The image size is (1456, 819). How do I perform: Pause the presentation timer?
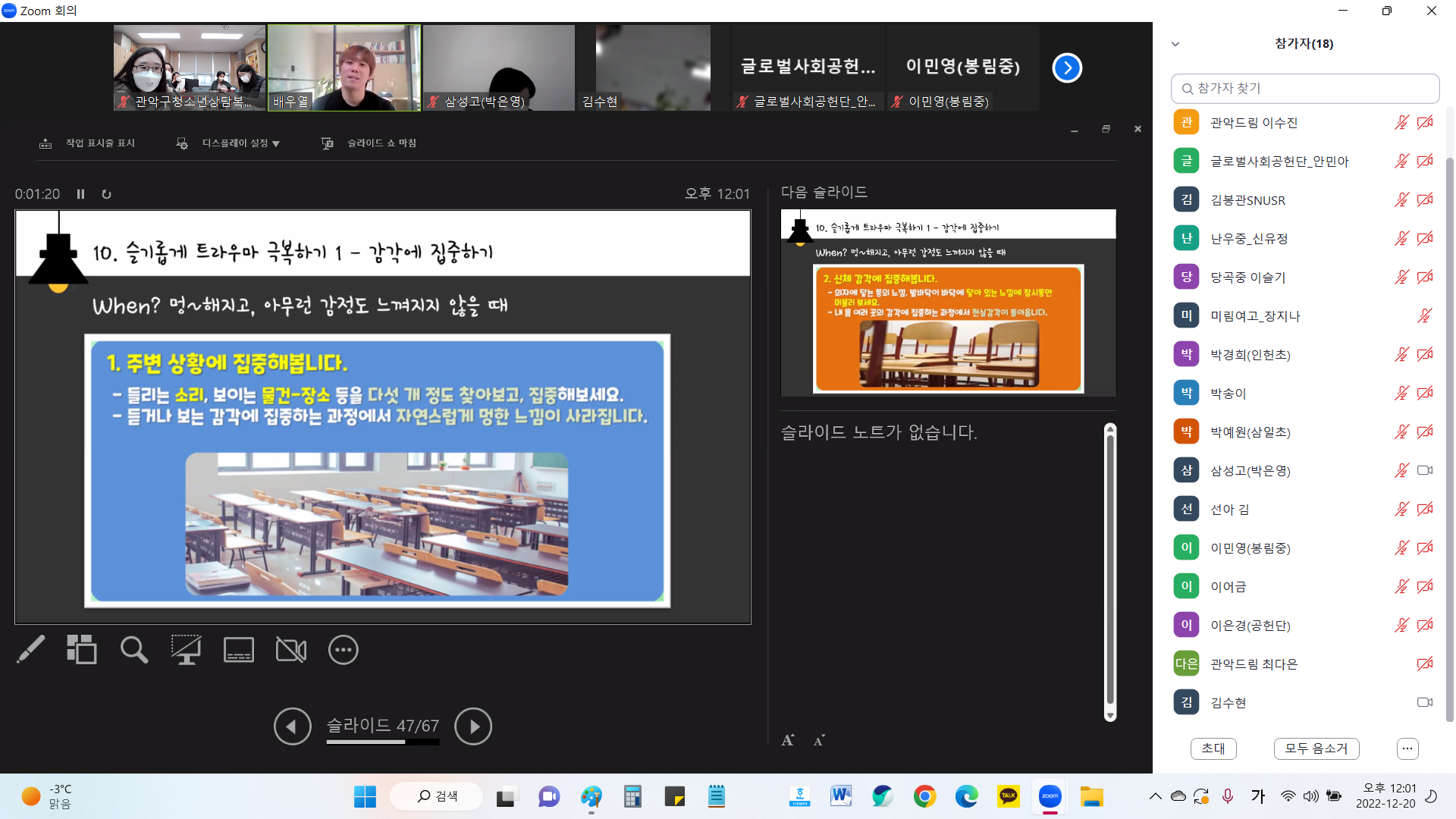pos(80,194)
